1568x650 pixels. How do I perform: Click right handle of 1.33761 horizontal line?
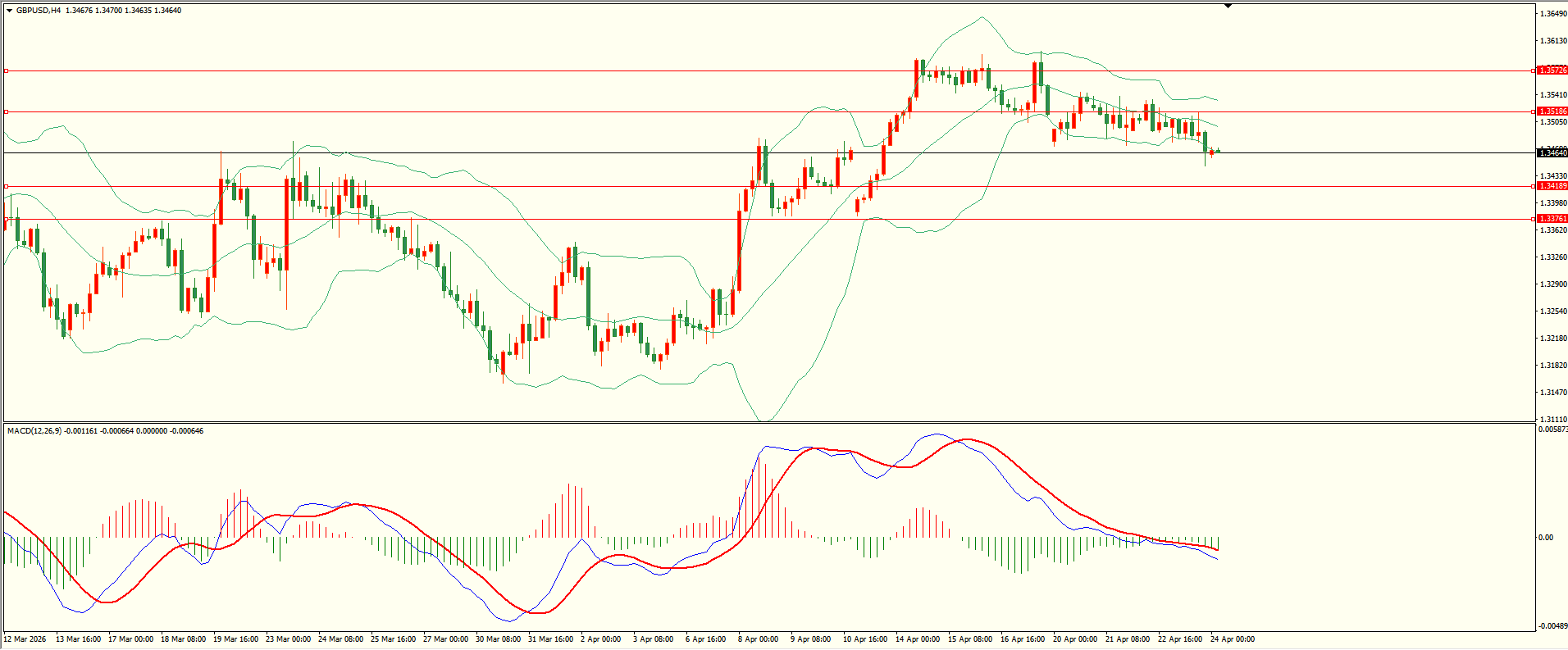pyautogui.click(x=1533, y=219)
